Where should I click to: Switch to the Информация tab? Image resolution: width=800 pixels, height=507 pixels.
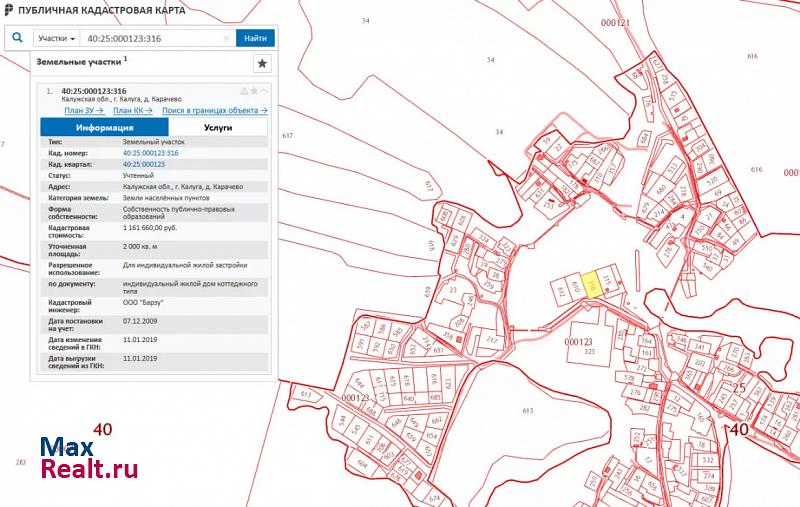pos(98,128)
